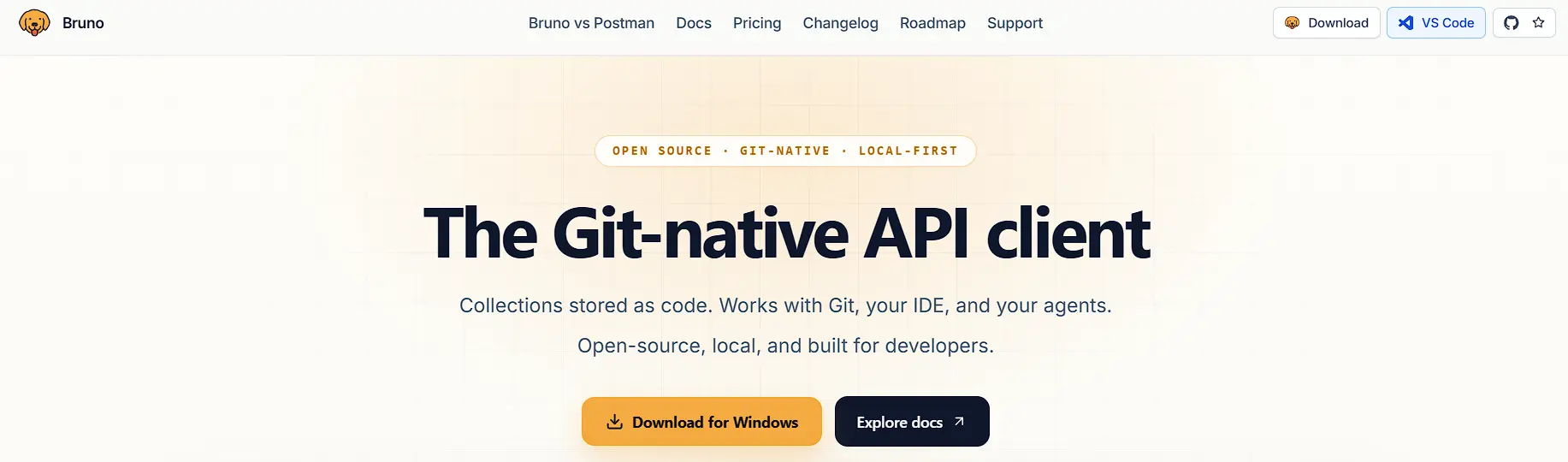The width and height of the screenshot is (1568, 462).
Task: Click the dog icon in Download button
Action: point(1292,23)
